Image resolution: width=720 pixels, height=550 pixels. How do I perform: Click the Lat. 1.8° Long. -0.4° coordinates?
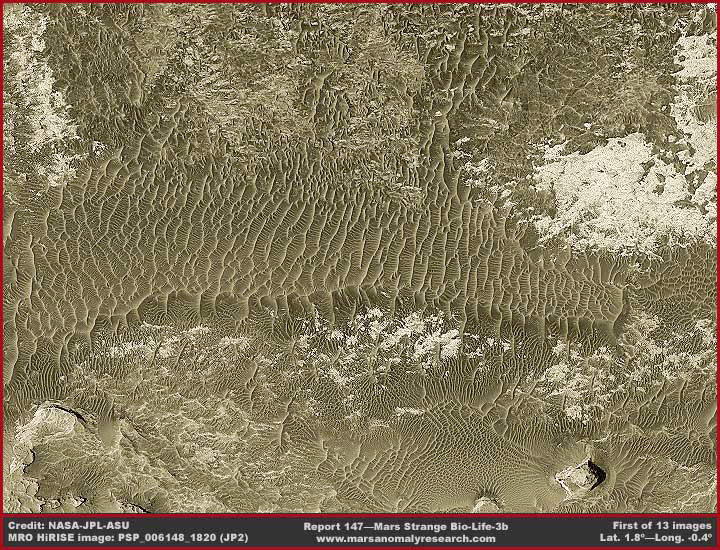tap(649, 538)
